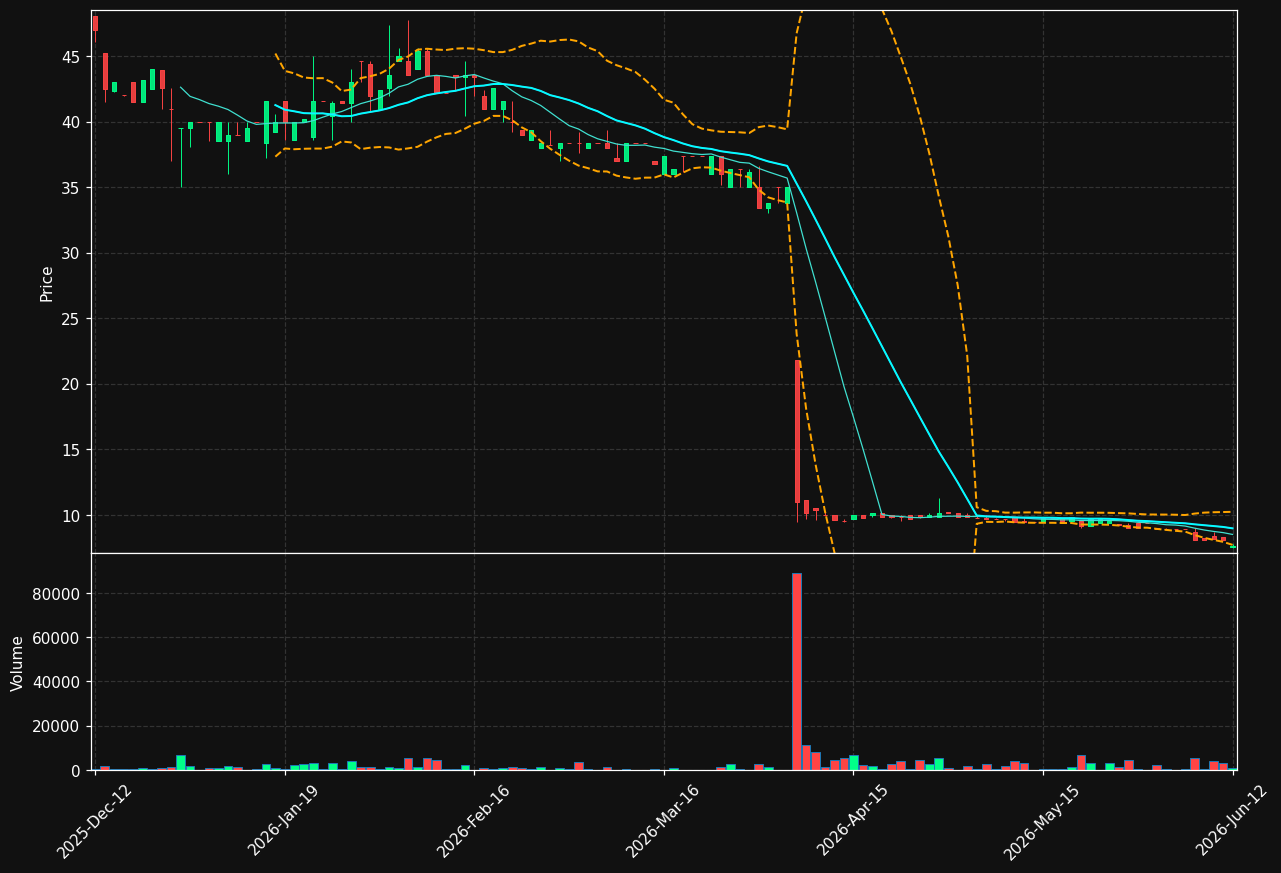Click the 2026-May-15 date label
Viewport: 1281px width, 873px height.
click(x=1042, y=821)
